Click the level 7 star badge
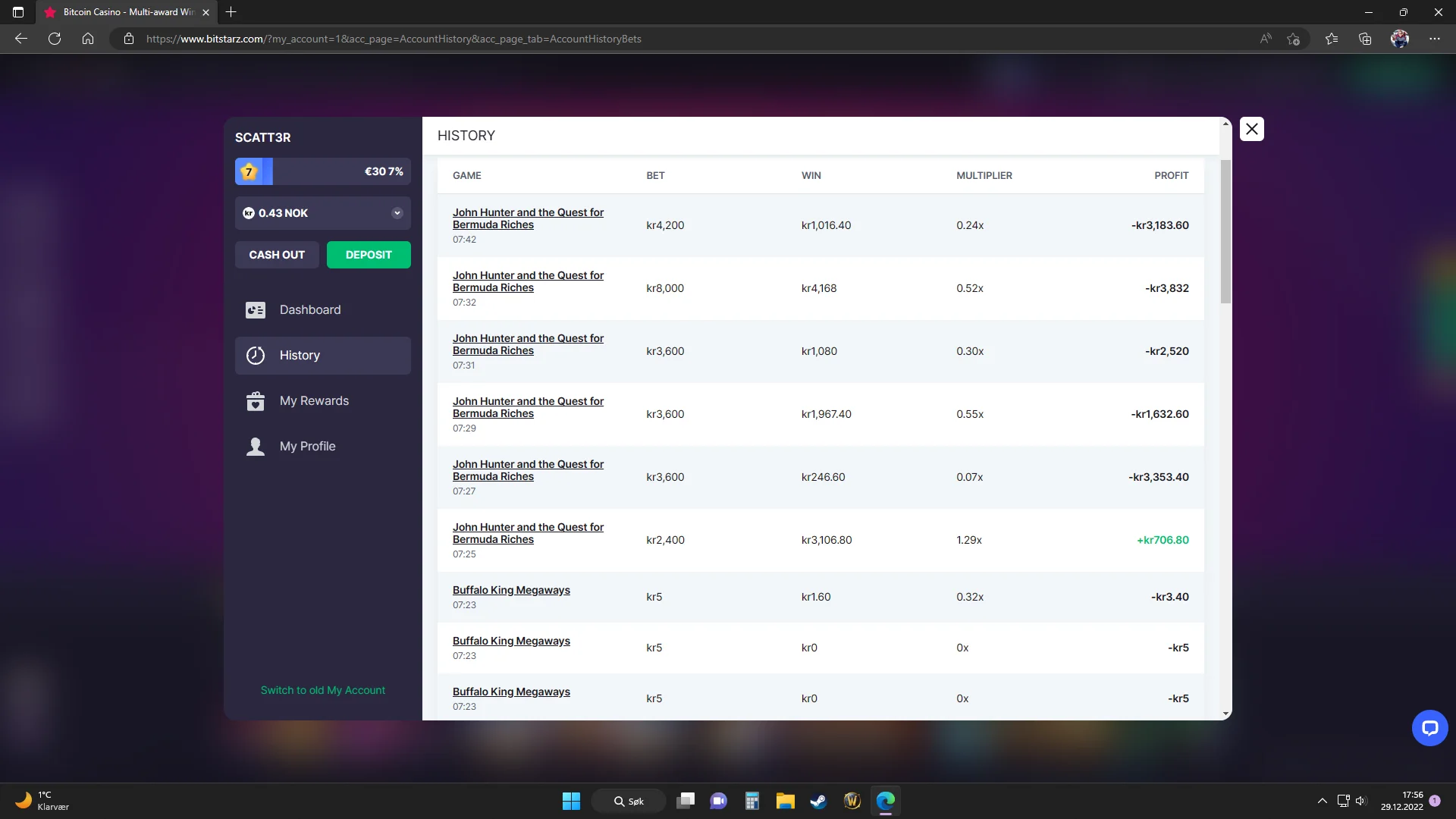 tap(249, 171)
